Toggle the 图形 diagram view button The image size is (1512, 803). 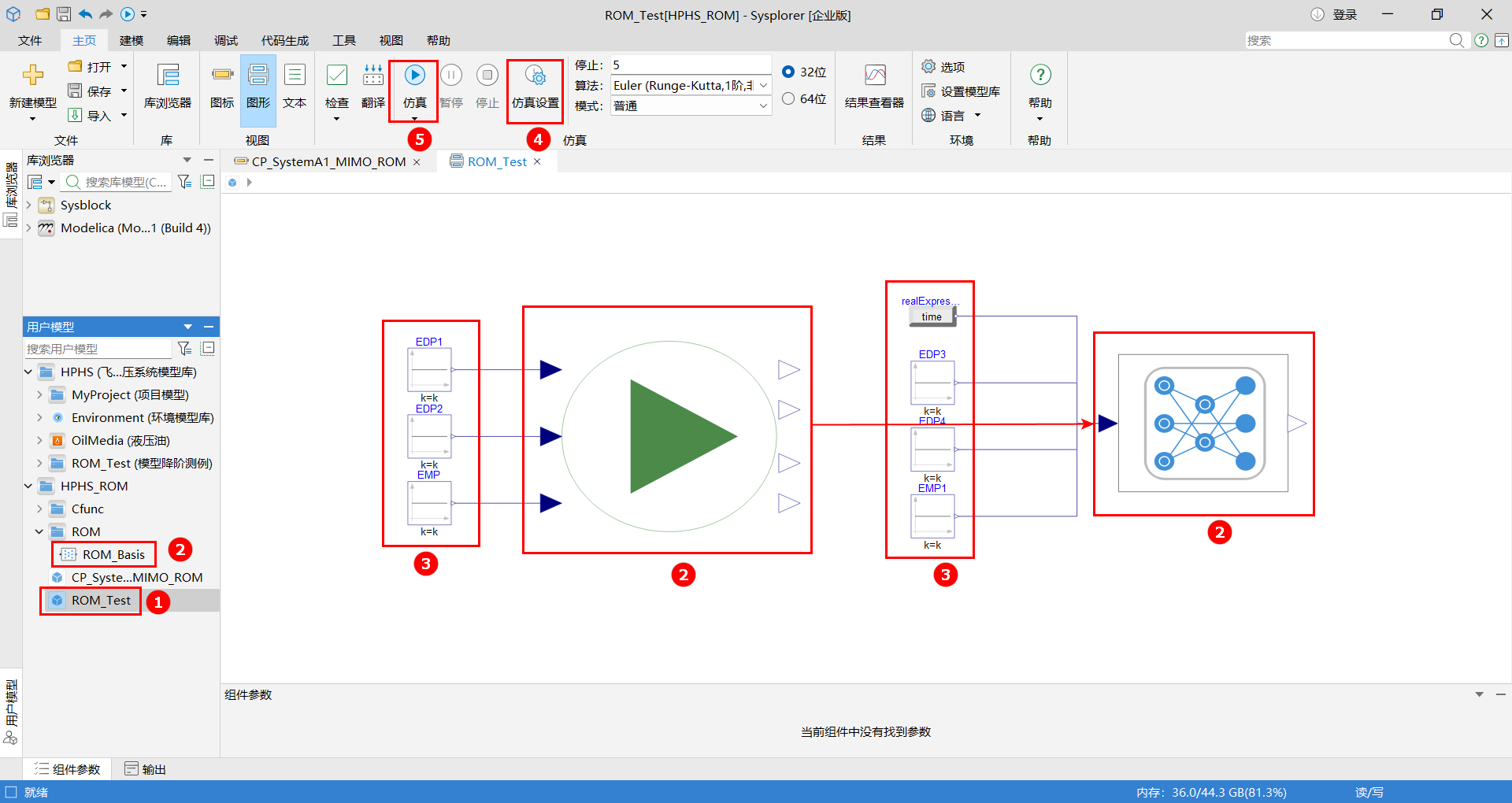(x=258, y=85)
